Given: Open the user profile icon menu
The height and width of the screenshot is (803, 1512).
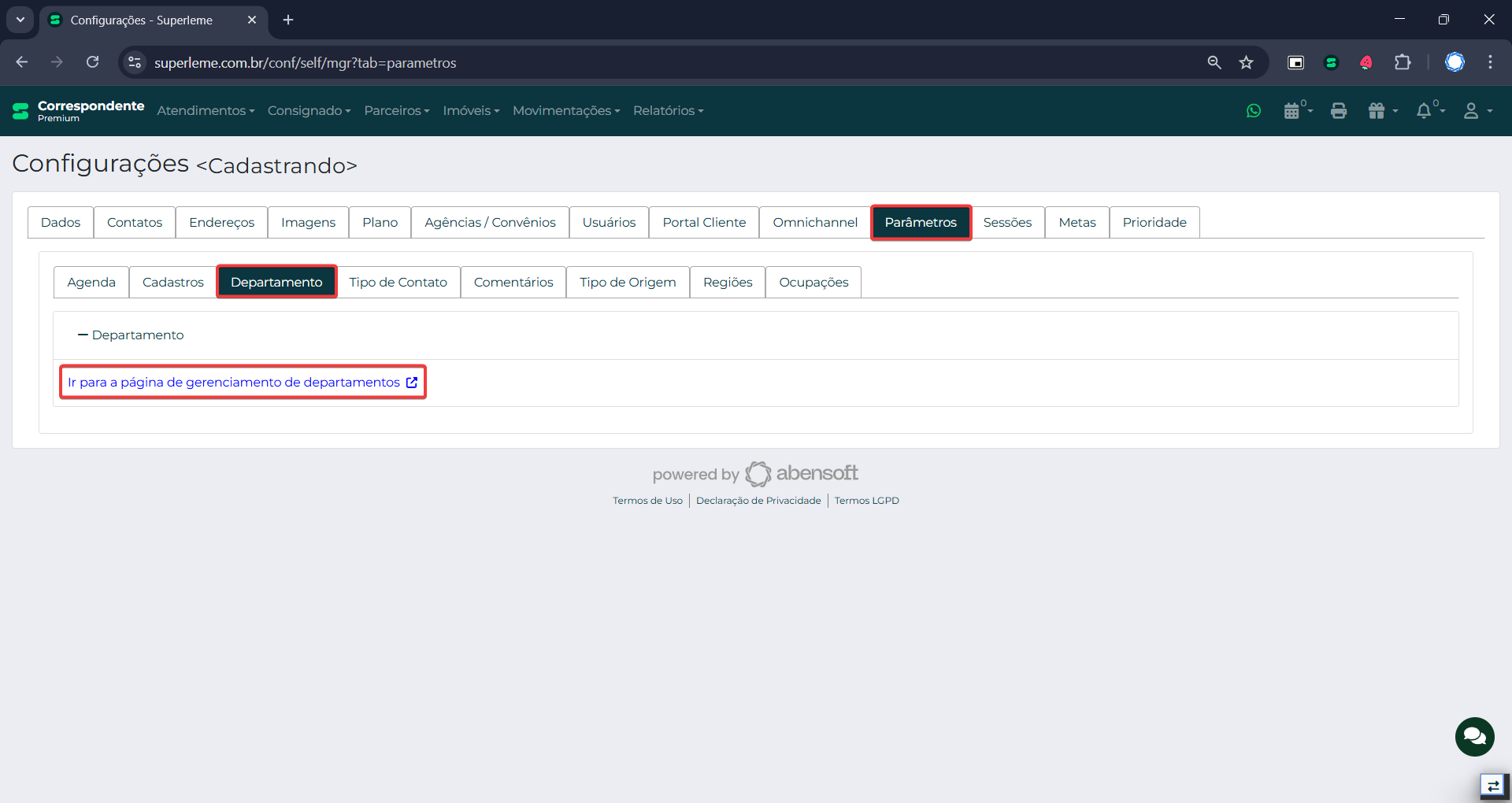Looking at the screenshot, I should (1477, 111).
